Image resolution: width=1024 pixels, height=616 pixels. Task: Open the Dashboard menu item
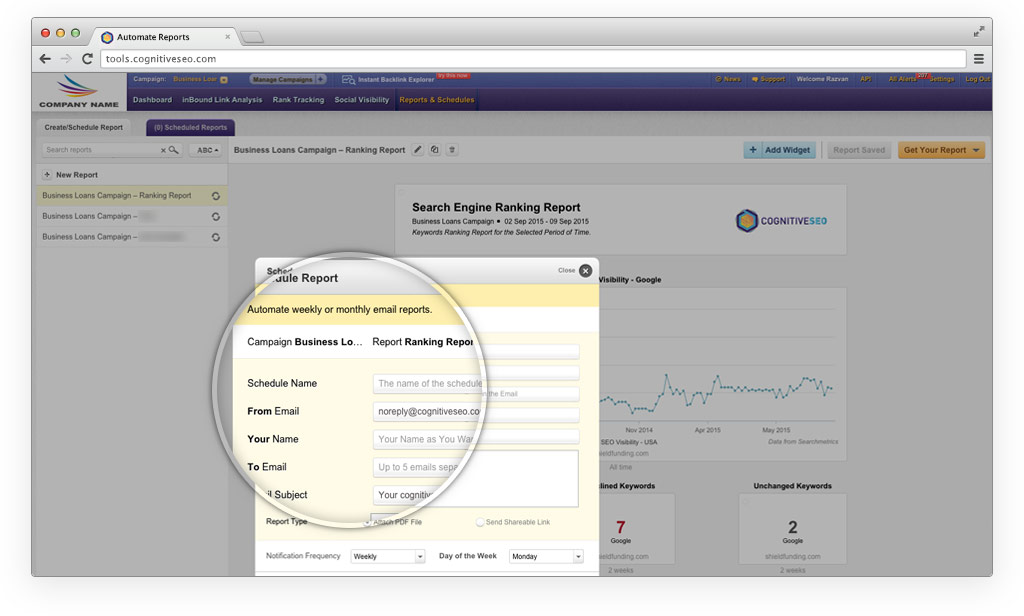tap(152, 100)
